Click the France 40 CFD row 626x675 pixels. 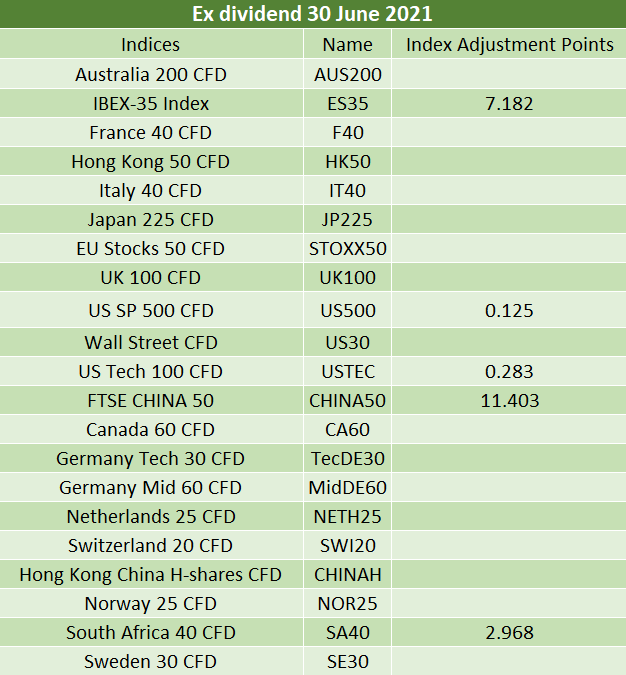click(x=313, y=133)
